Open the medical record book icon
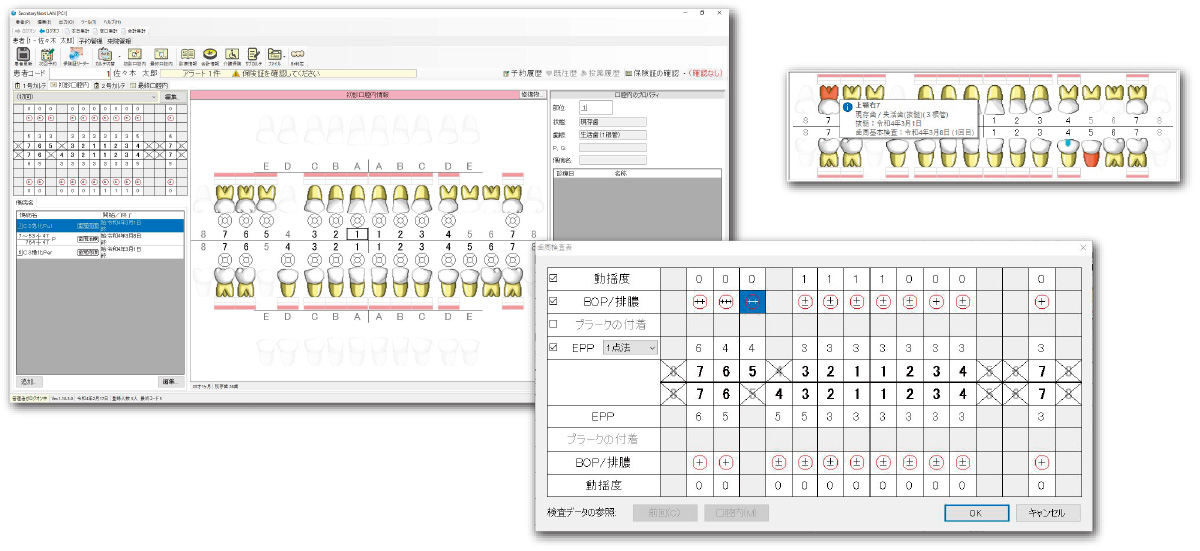The image size is (1200, 551). (x=188, y=56)
